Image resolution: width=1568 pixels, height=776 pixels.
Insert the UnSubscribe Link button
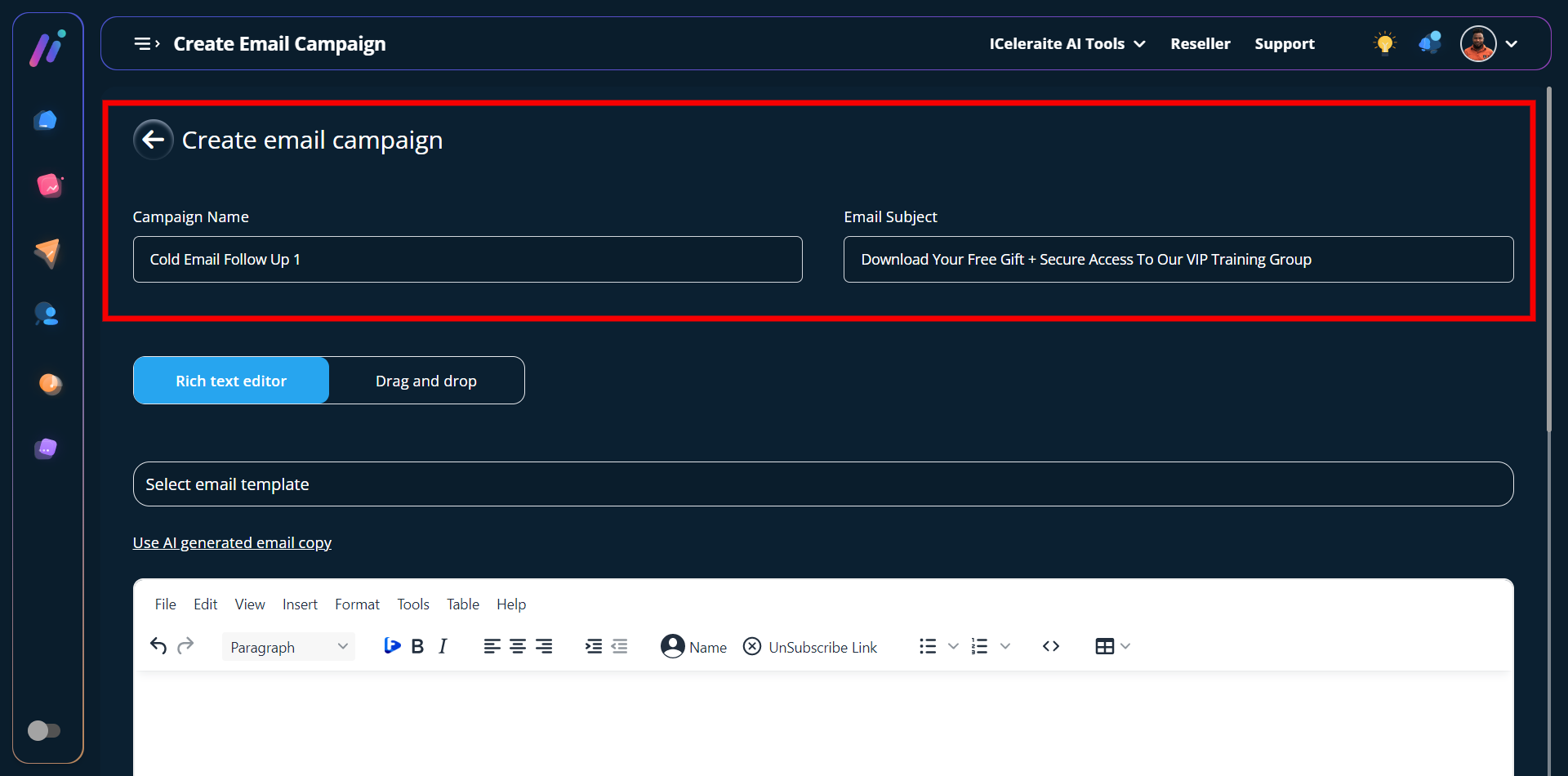click(810, 647)
